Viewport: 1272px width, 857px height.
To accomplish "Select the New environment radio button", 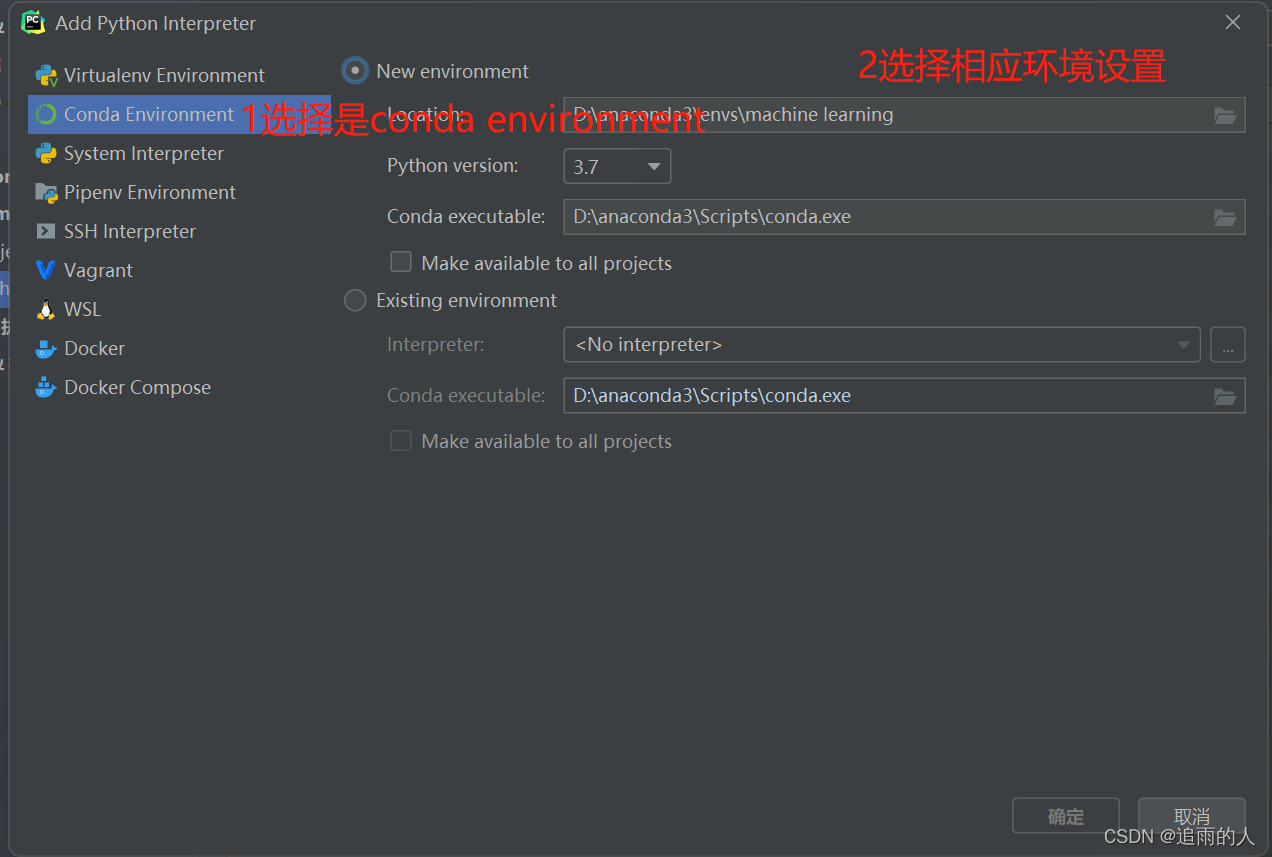I will 355,71.
